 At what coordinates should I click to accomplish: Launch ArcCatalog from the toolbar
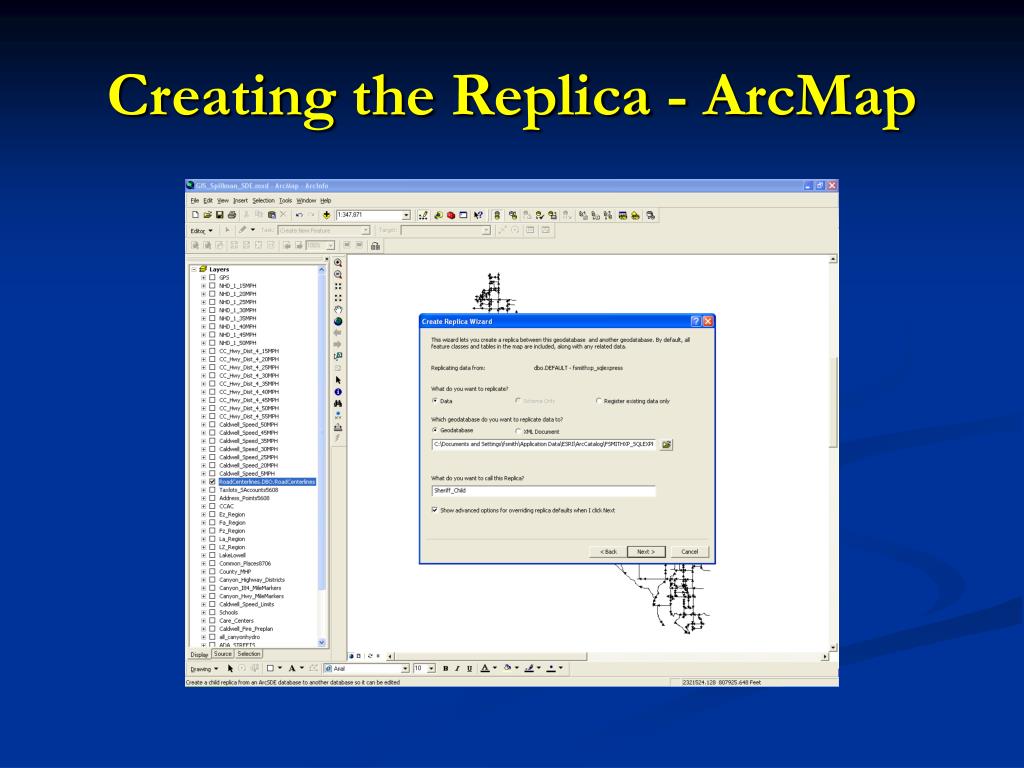(438, 215)
